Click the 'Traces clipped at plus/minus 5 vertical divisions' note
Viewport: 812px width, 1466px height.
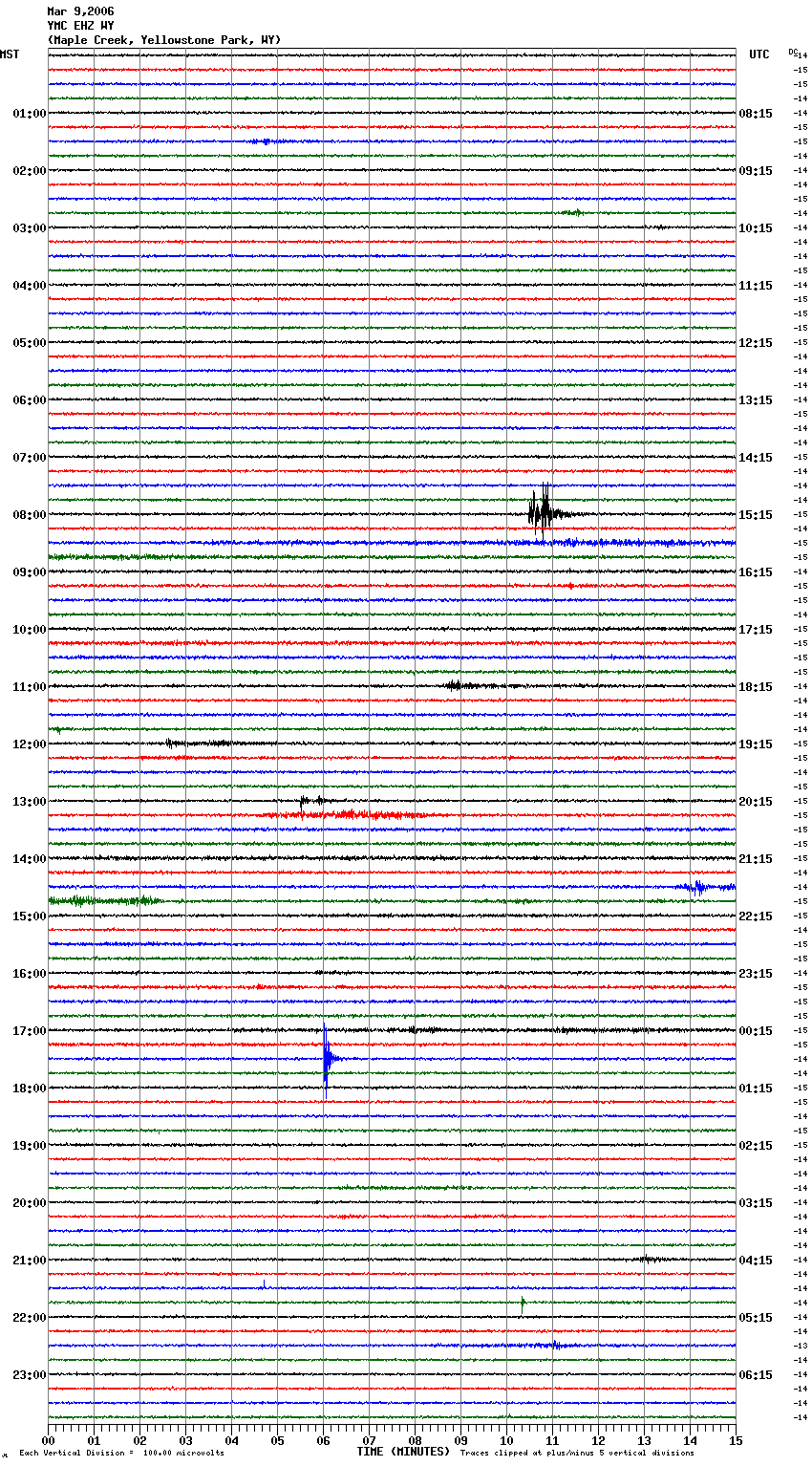pos(577,1454)
